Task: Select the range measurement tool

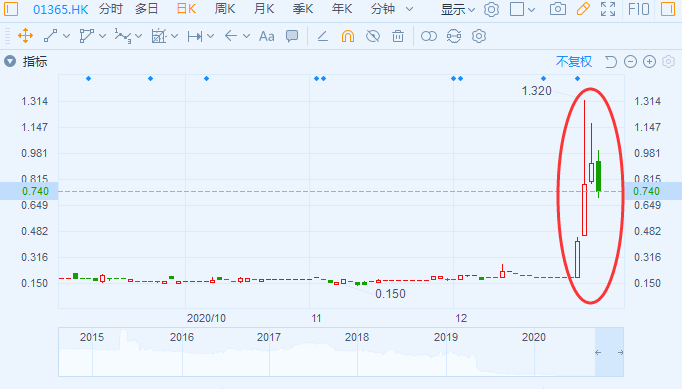Action: pos(194,37)
